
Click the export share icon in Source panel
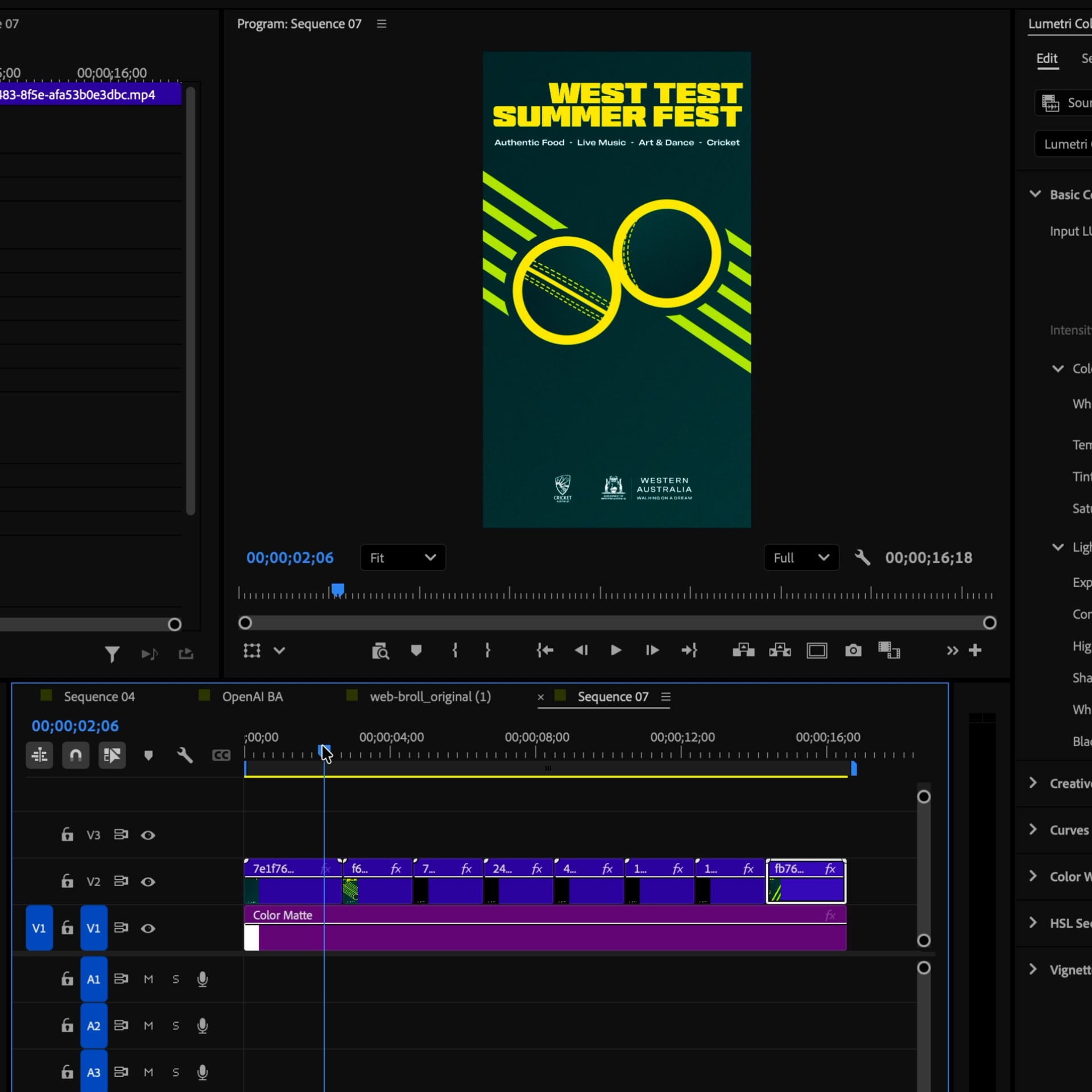pos(186,654)
